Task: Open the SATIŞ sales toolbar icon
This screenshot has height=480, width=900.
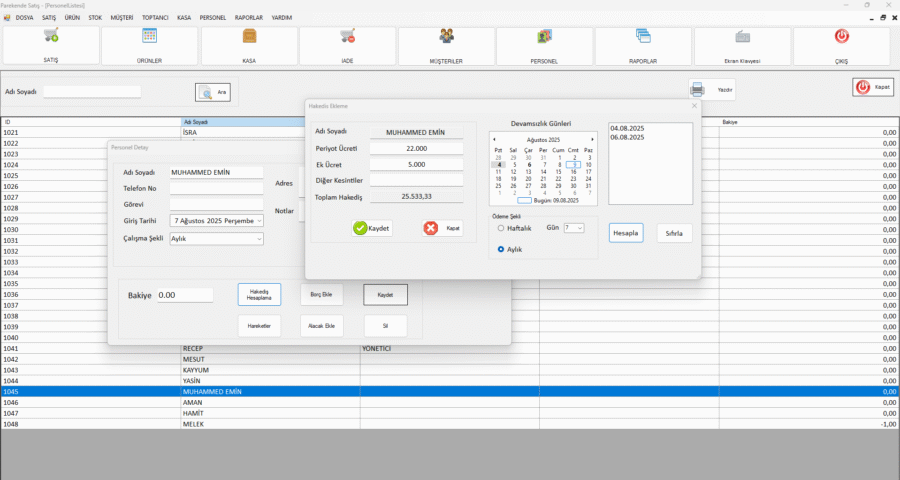Action: (51, 37)
